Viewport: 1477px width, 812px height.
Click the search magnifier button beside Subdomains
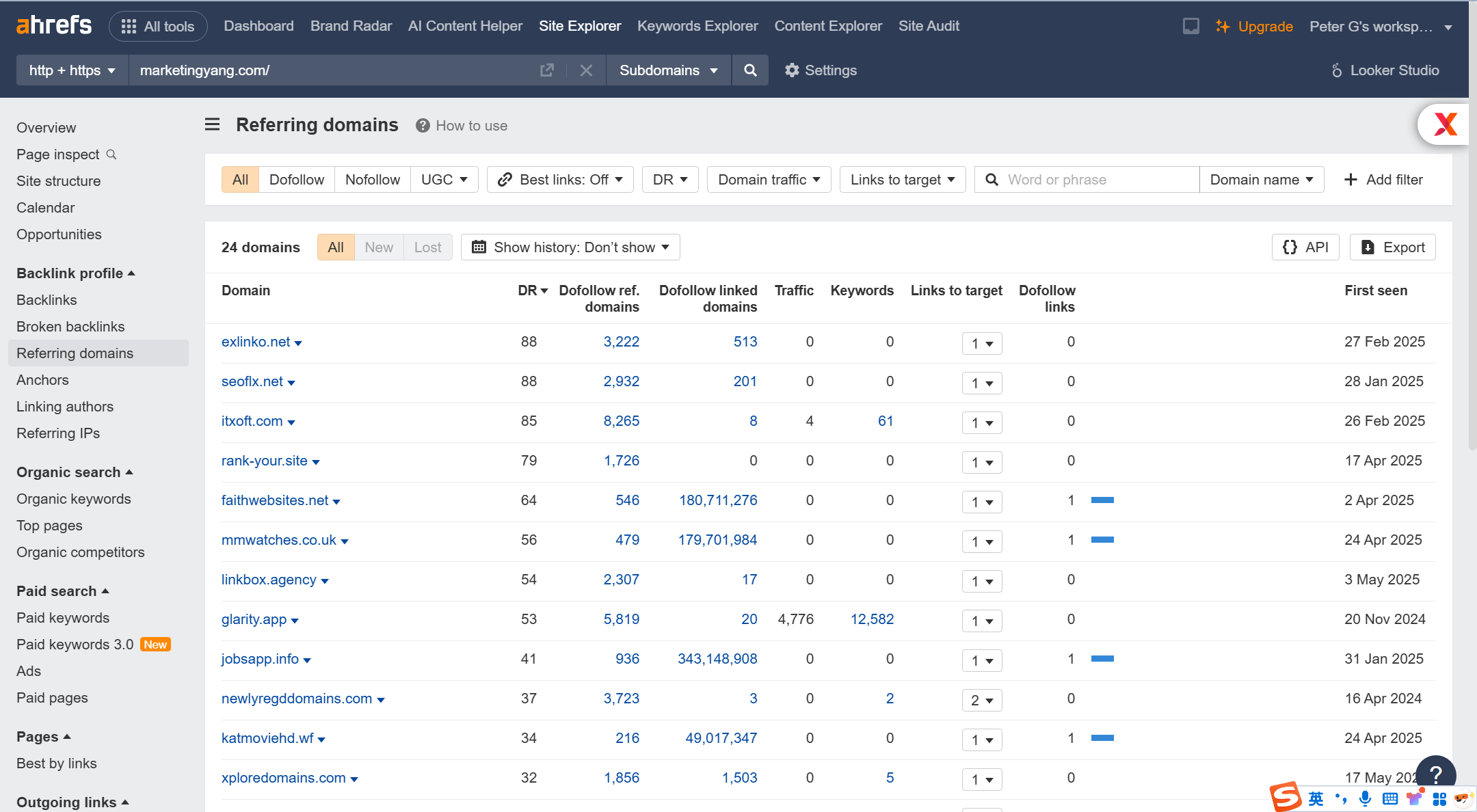pyautogui.click(x=750, y=70)
